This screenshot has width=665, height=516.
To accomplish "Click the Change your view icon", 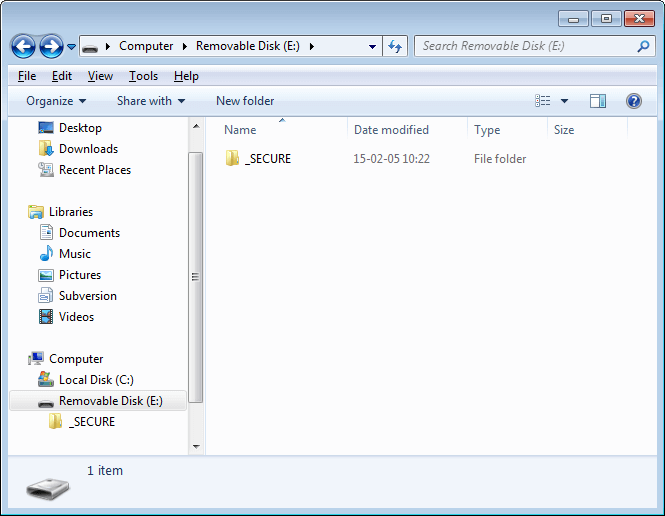I will coord(543,101).
